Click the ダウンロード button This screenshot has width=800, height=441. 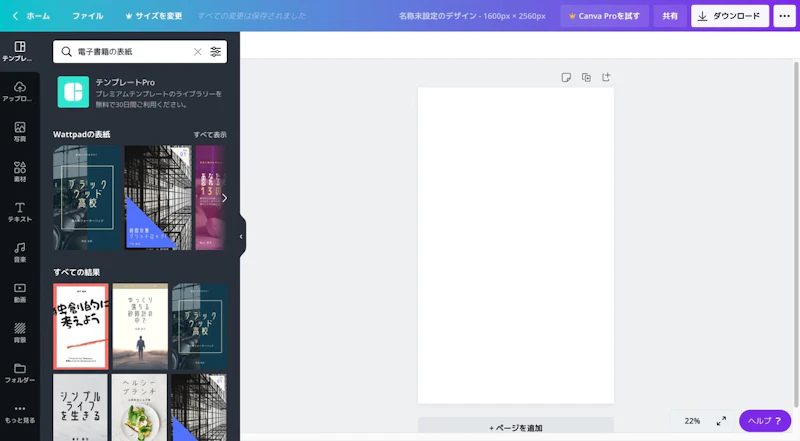(730, 16)
